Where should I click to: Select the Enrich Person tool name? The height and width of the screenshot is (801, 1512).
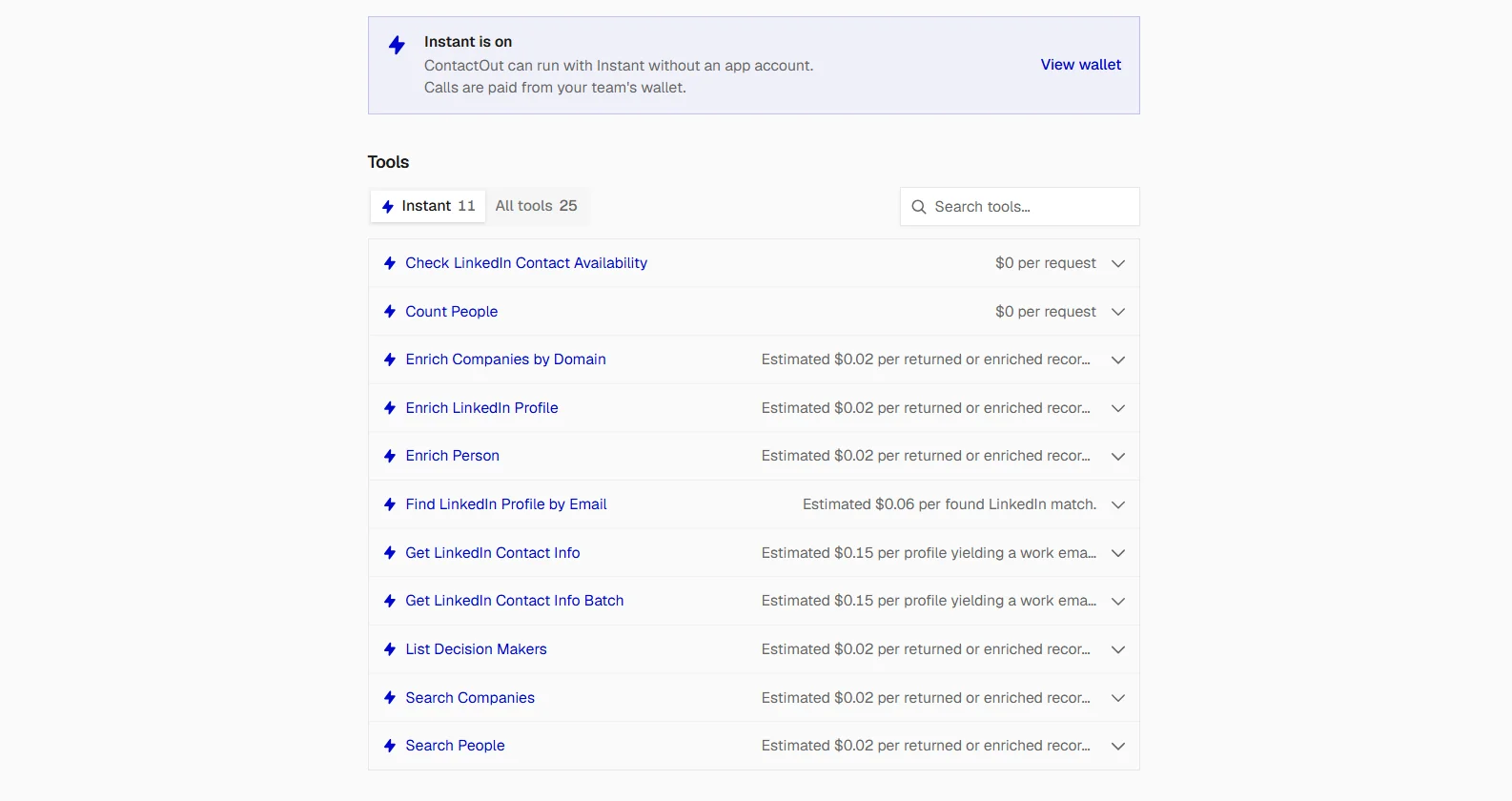[452, 456]
